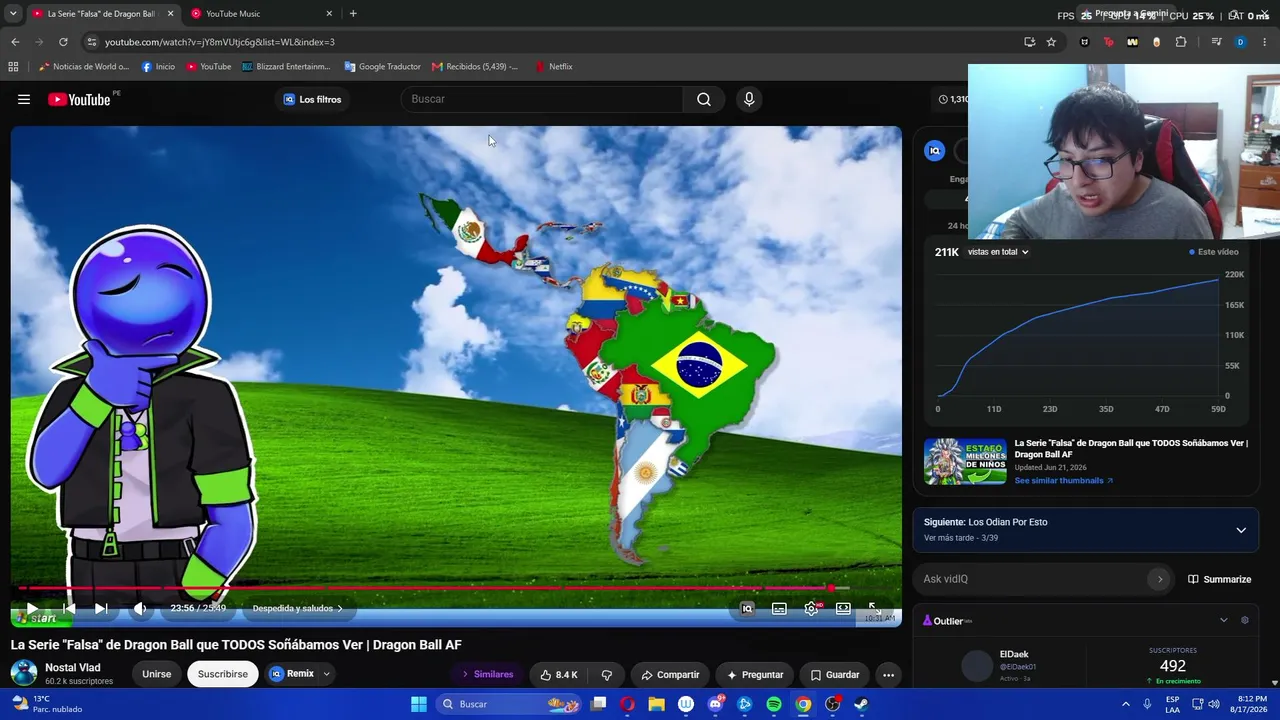The height and width of the screenshot is (720, 1280).
Task: Type in the 'Ask vidIQ' input field
Action: click(1034, 579)
